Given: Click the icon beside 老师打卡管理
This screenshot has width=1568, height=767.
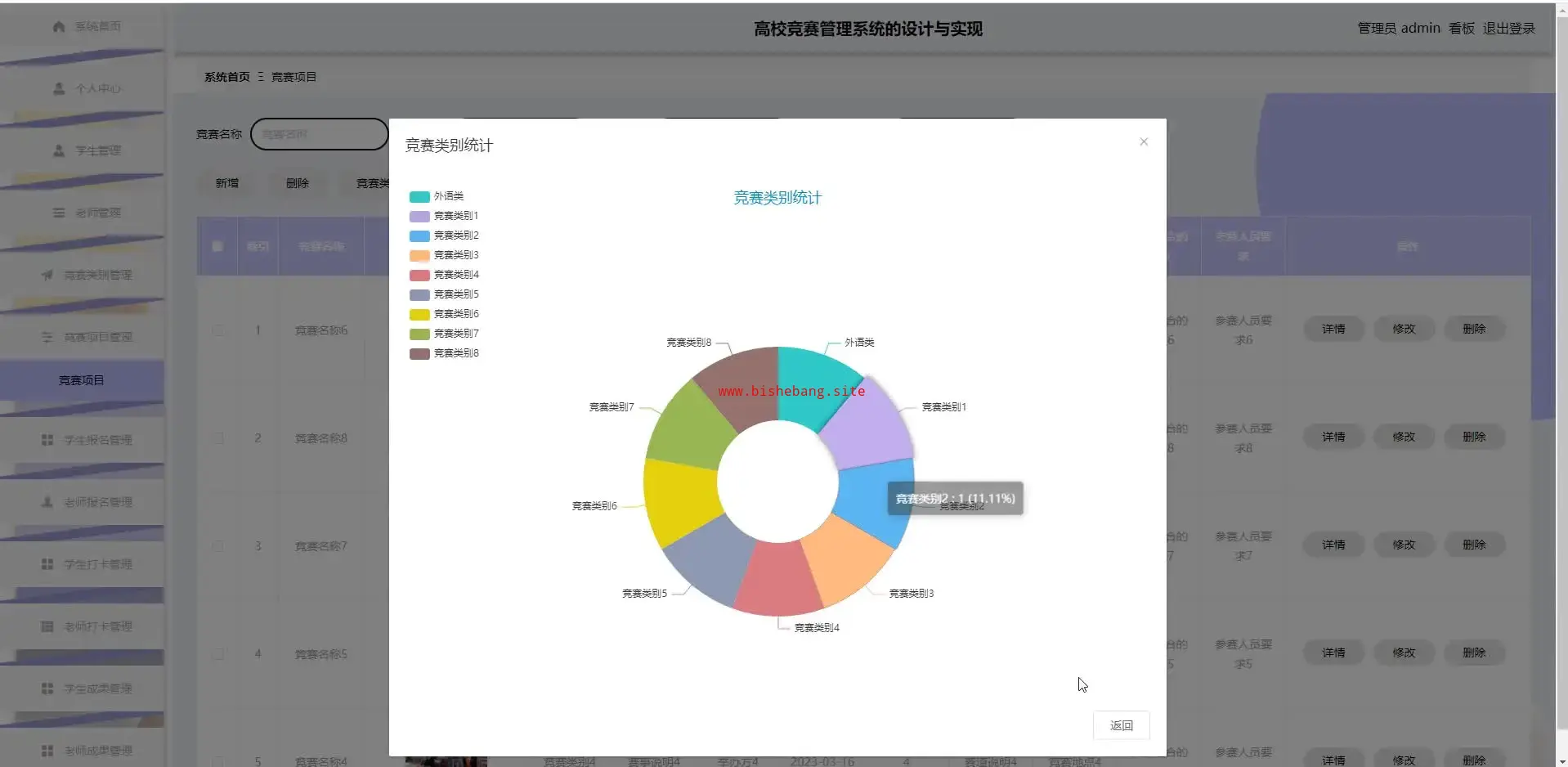Looking at the screenshot, I should [x=47, y=626].
